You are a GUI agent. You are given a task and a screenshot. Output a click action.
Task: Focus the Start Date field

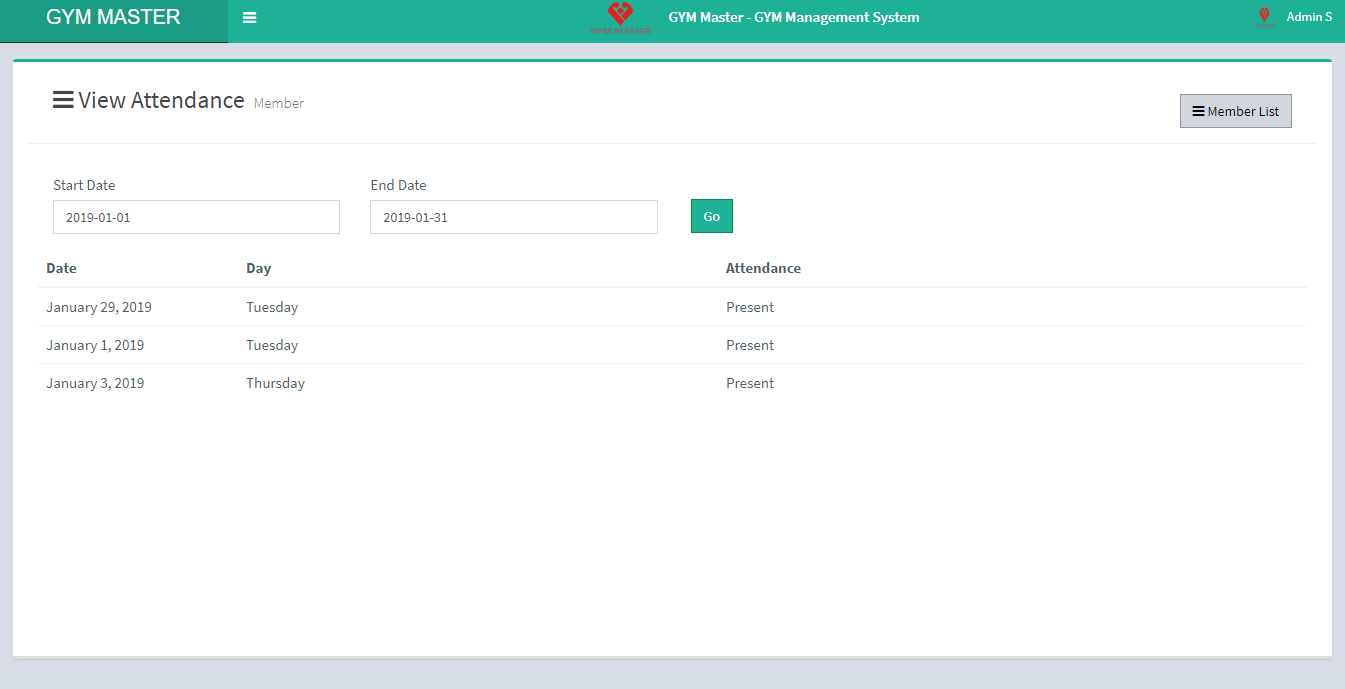click(196, 217)
